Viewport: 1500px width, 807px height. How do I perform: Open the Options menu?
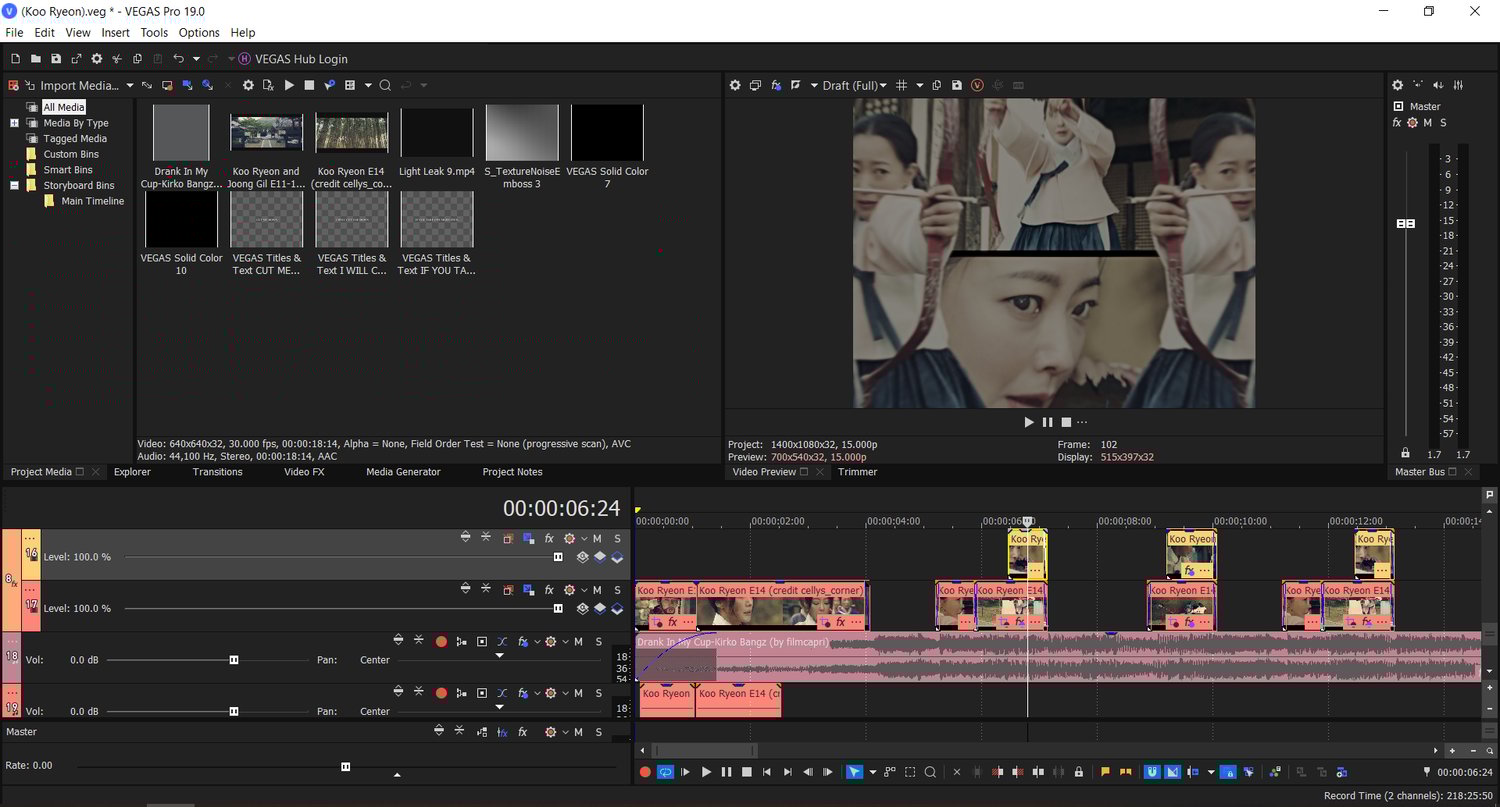point(199,33)
